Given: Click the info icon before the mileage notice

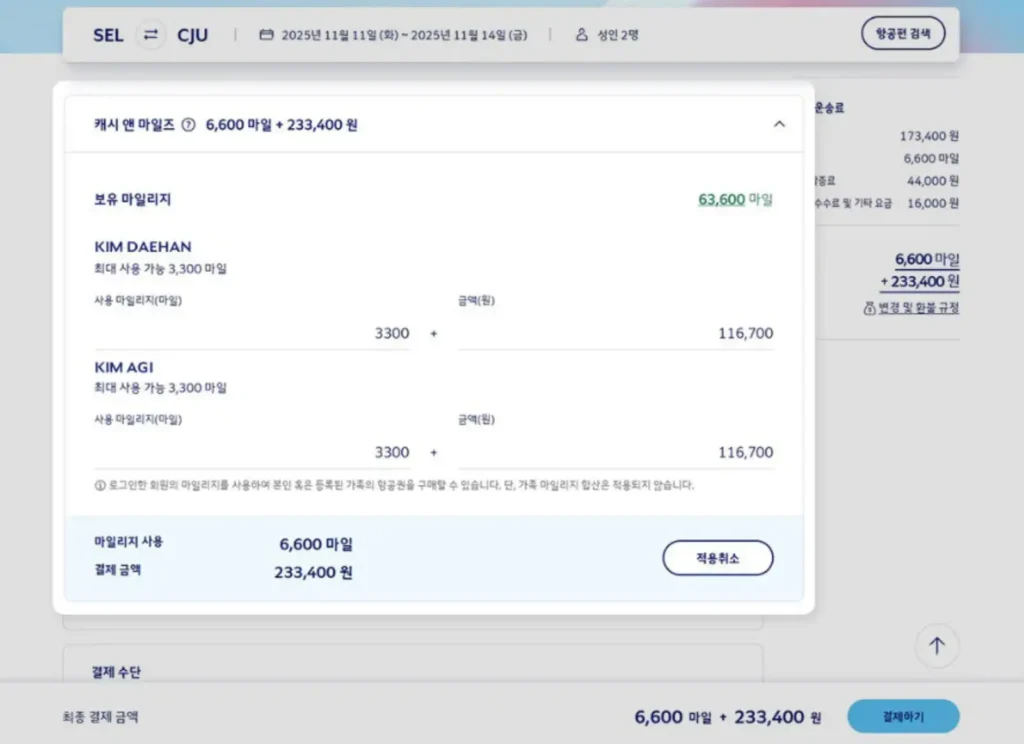Looking at the screenshot, I should coord(100,485).
